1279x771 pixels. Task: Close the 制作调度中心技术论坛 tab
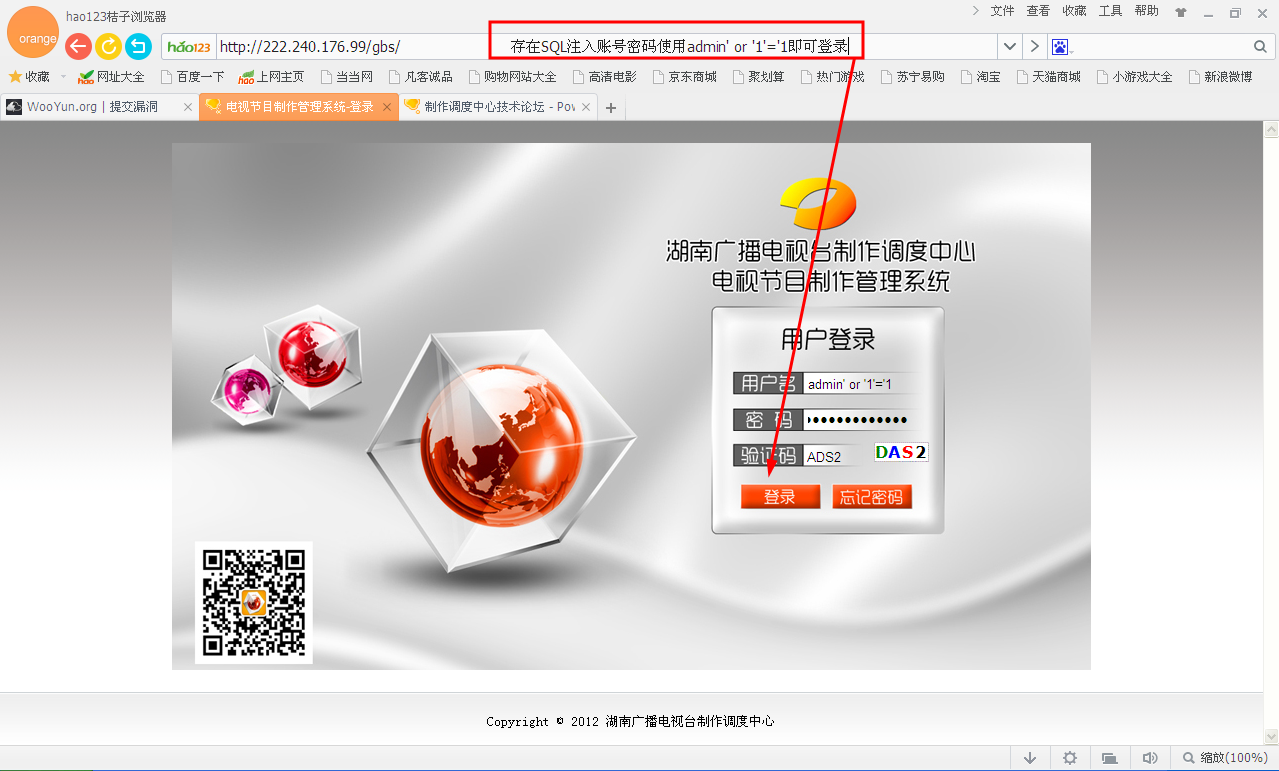(586, 107)
